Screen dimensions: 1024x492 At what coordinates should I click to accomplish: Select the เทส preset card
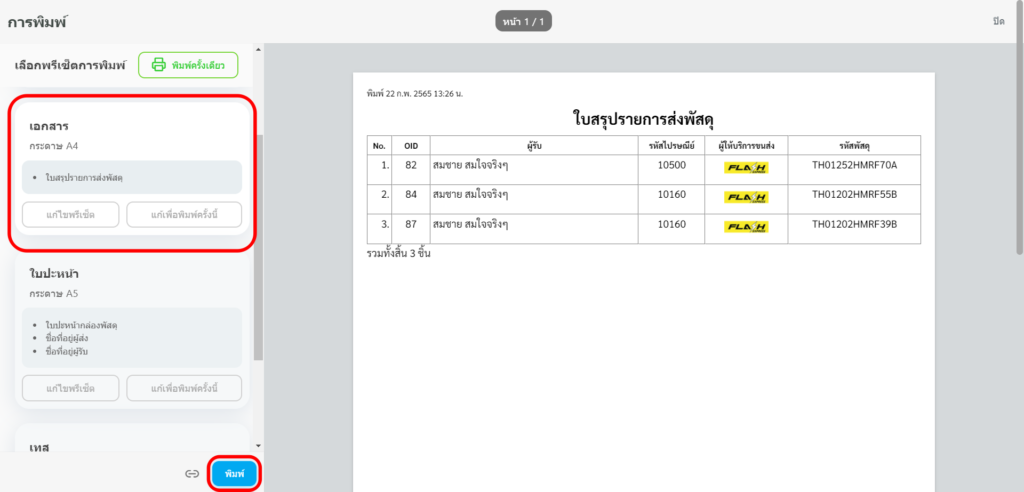tap(130, 441)
